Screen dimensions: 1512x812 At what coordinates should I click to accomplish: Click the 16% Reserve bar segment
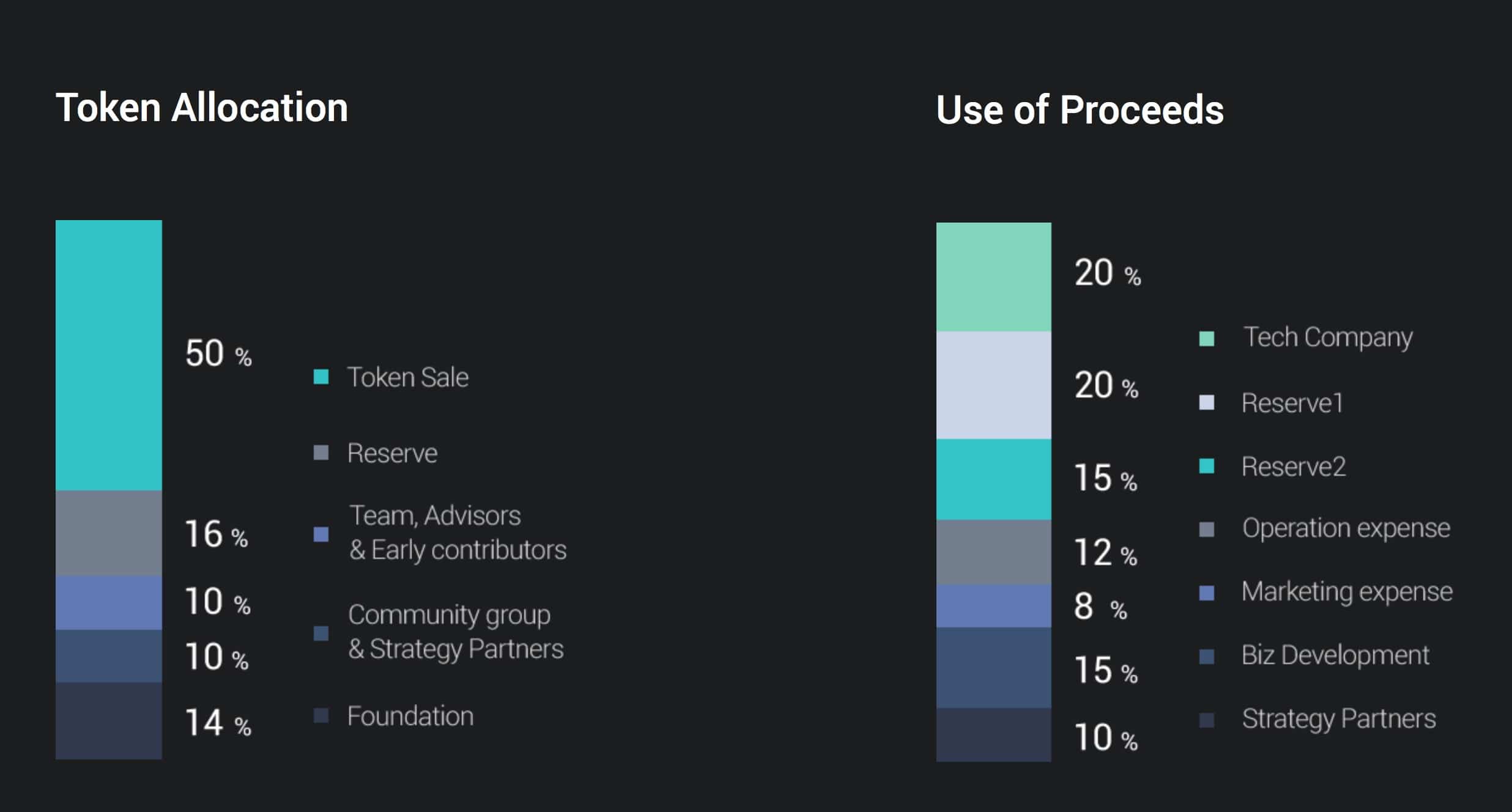pos(109,533)
